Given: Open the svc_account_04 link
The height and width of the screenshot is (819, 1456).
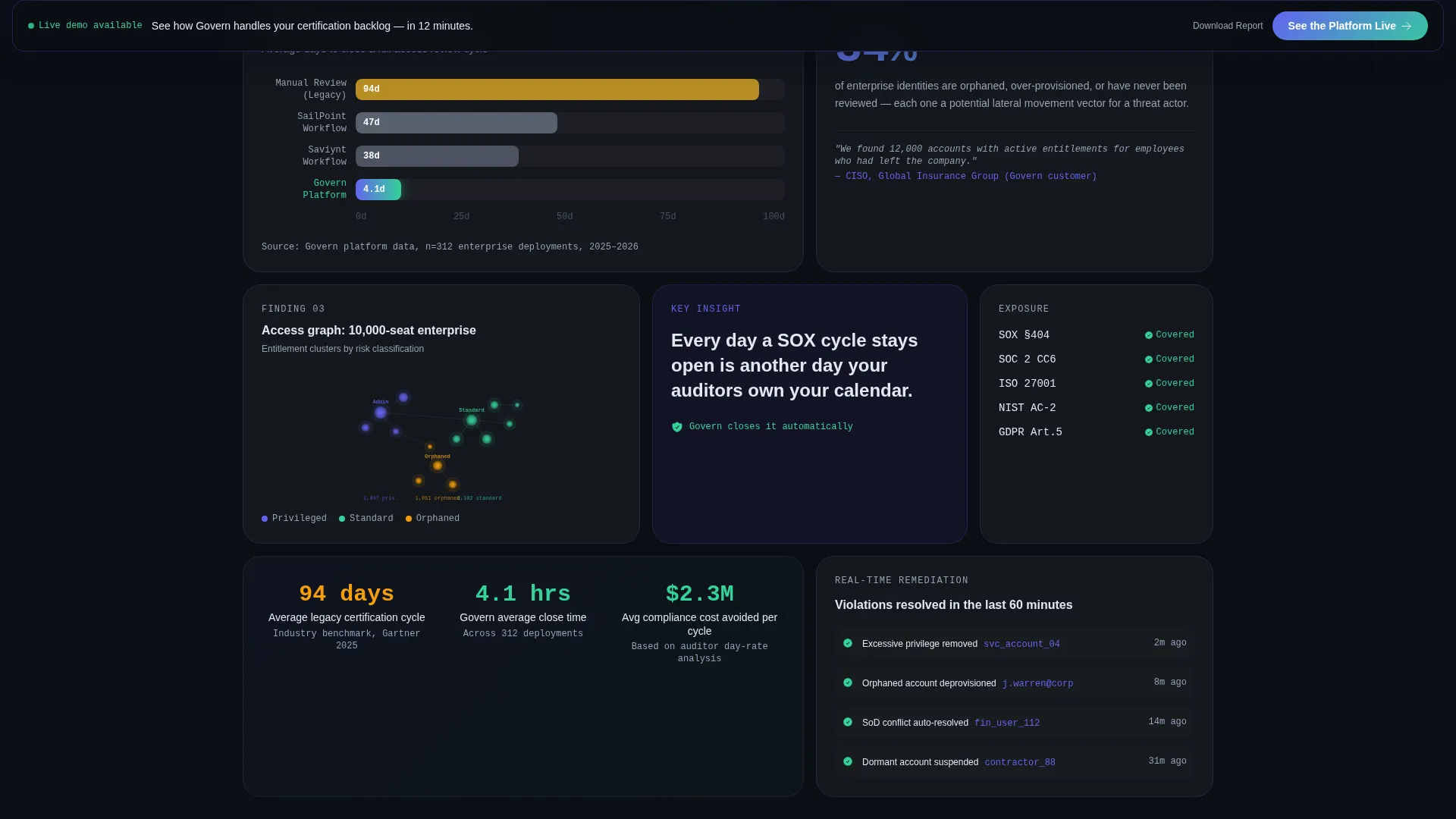Looking at the screenshot, I should (1021, 645).
